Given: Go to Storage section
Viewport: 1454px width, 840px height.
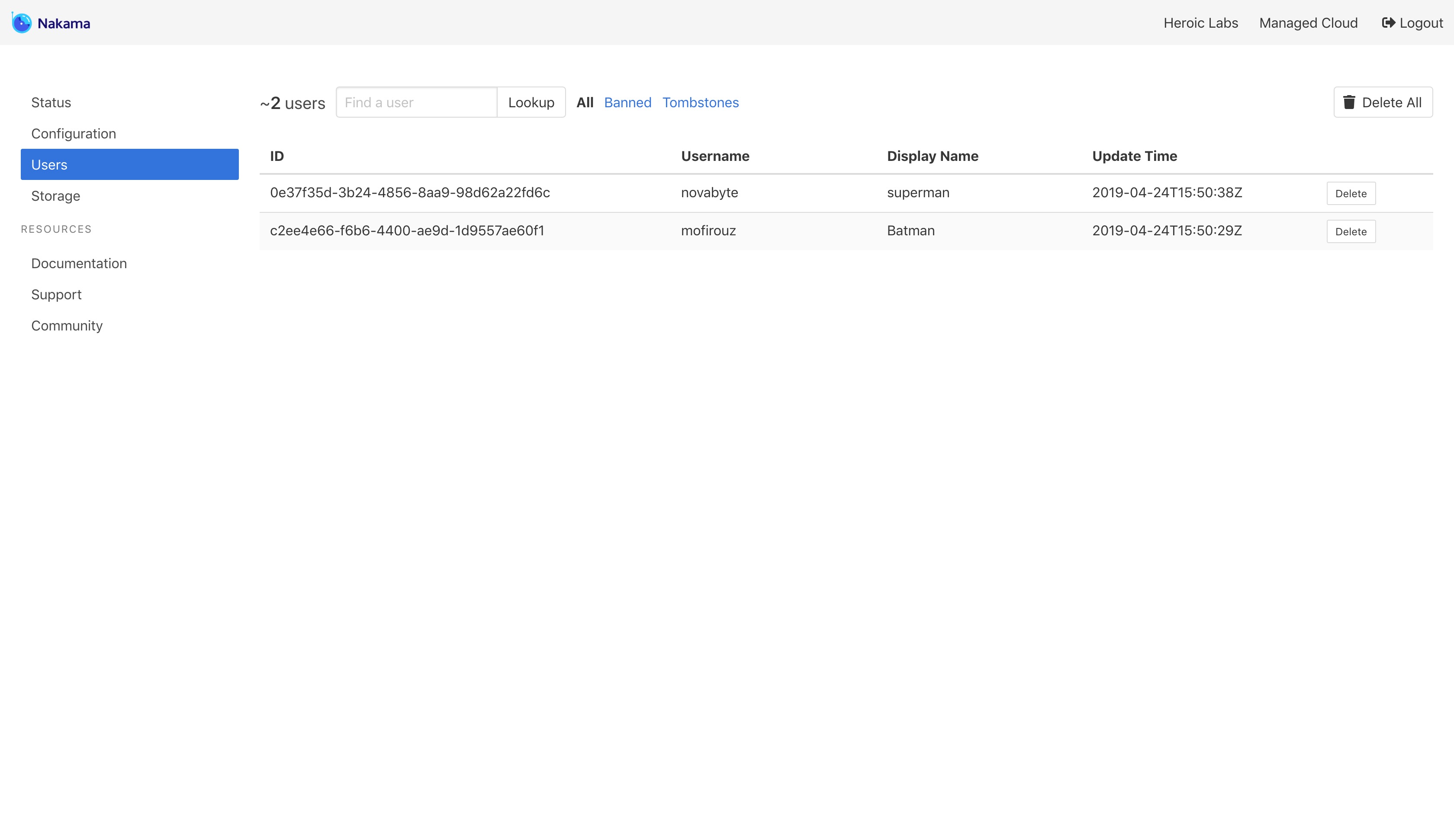Looking at the screenshot, I should click(55, 196).
